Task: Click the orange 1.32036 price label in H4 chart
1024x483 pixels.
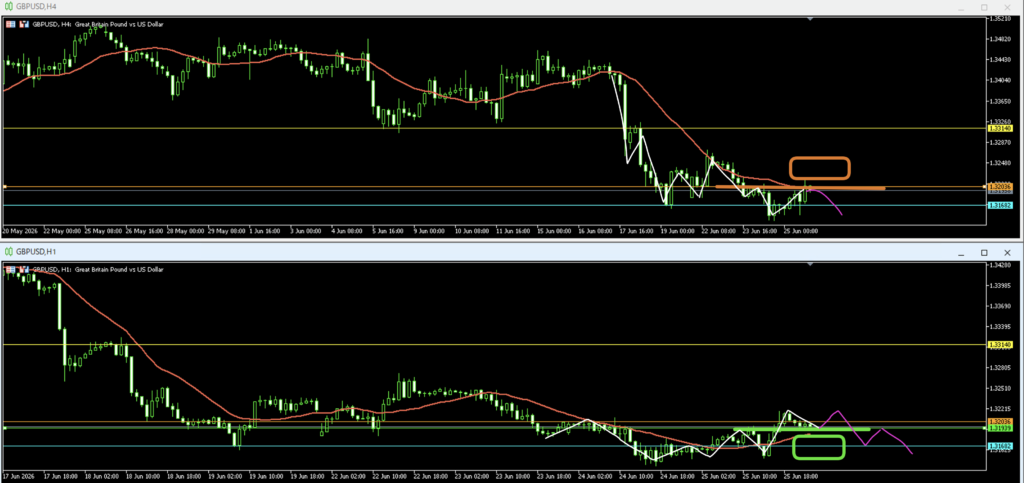Action: pos(1001,187)
